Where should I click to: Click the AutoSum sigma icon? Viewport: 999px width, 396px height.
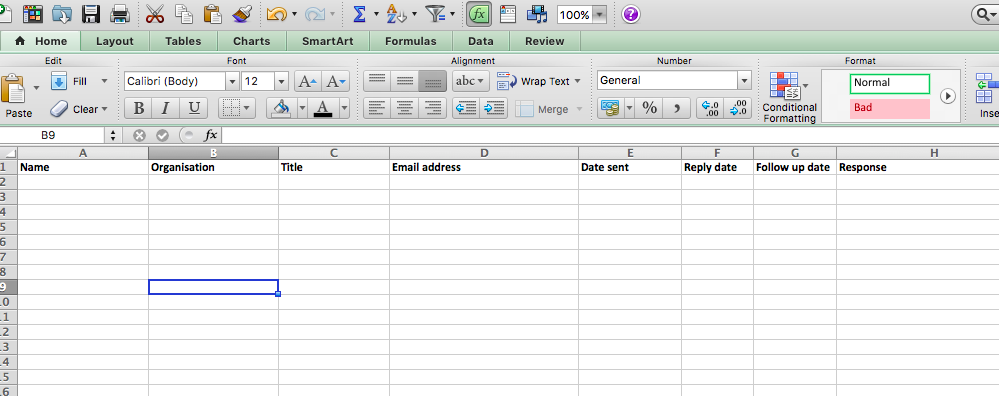tap(359, 14)
